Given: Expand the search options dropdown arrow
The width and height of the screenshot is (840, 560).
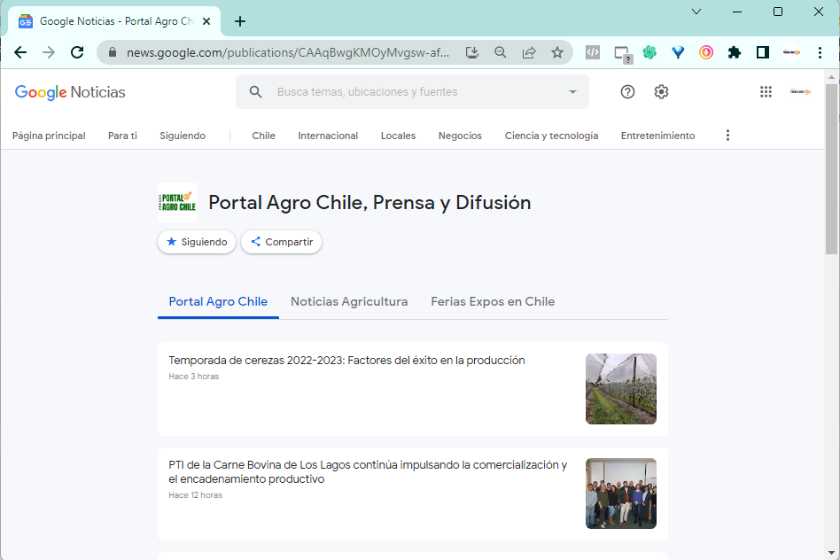Looking at the screenshot, I should coord(573,92).
